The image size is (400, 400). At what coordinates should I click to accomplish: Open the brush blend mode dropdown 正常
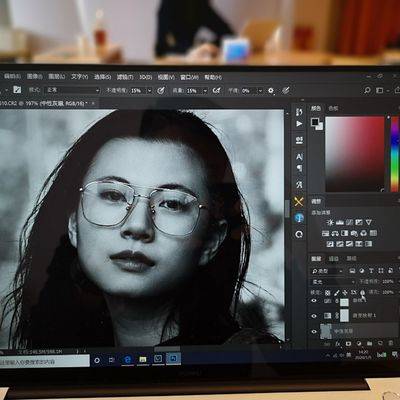pyautogui.click(x=73, y=90)
